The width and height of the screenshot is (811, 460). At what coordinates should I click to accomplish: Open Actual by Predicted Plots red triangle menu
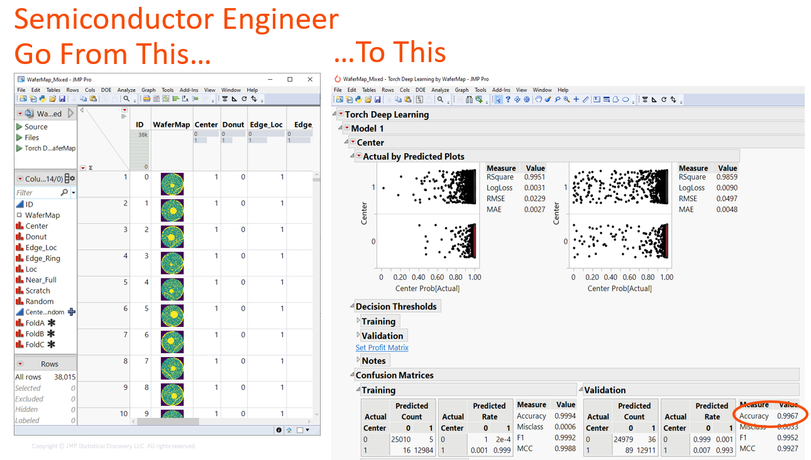(358, 156)
